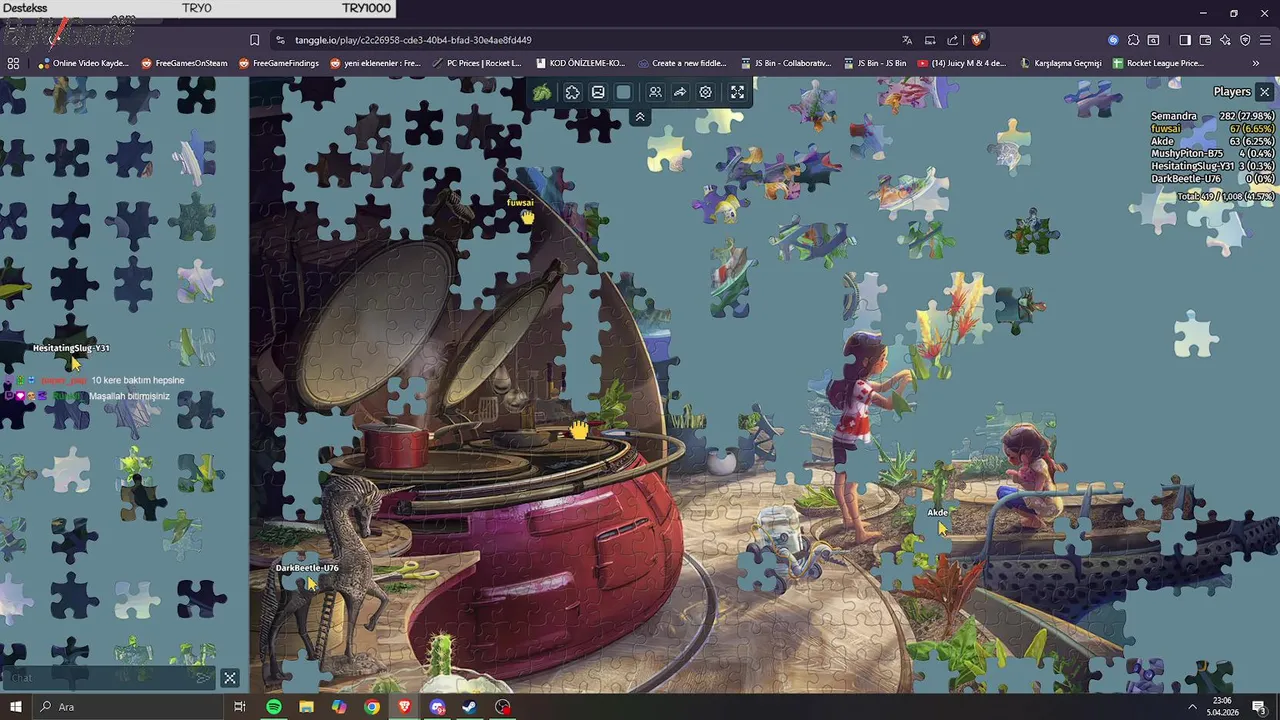Close the Players panel
This screenshot has height=720, width=1280.
pos(1265,92)
